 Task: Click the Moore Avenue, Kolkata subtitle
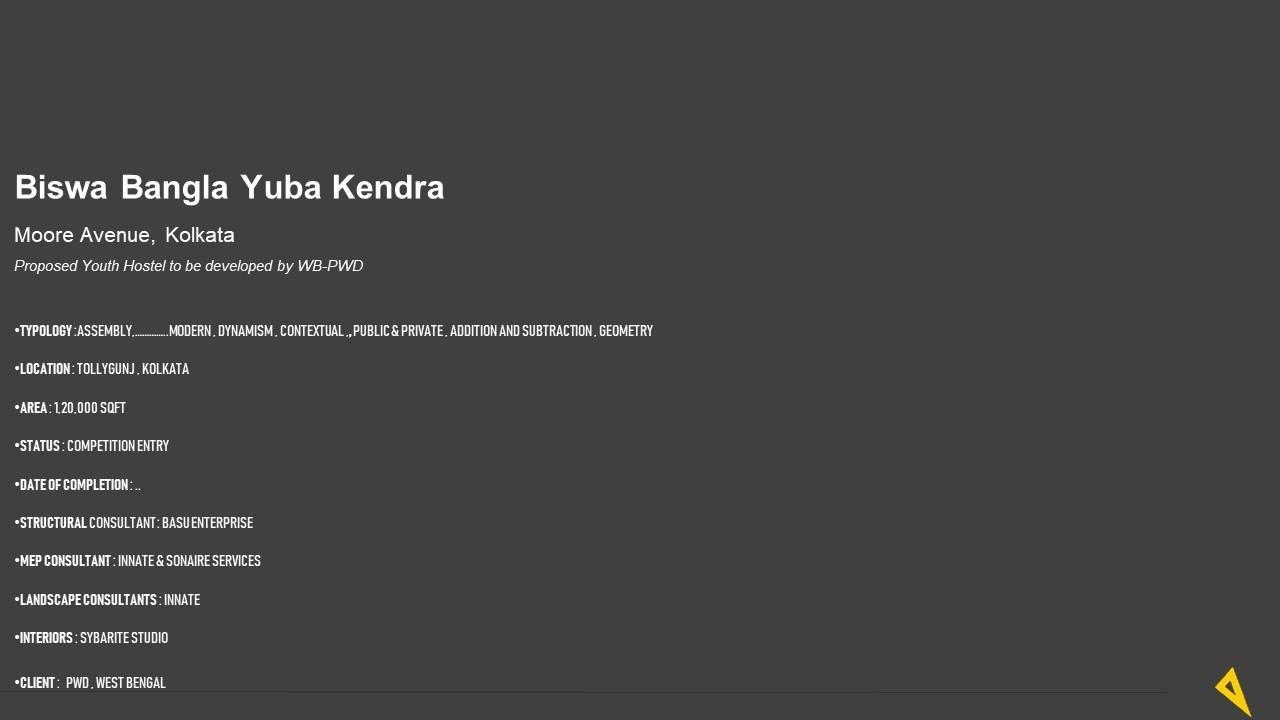point(124,235)
